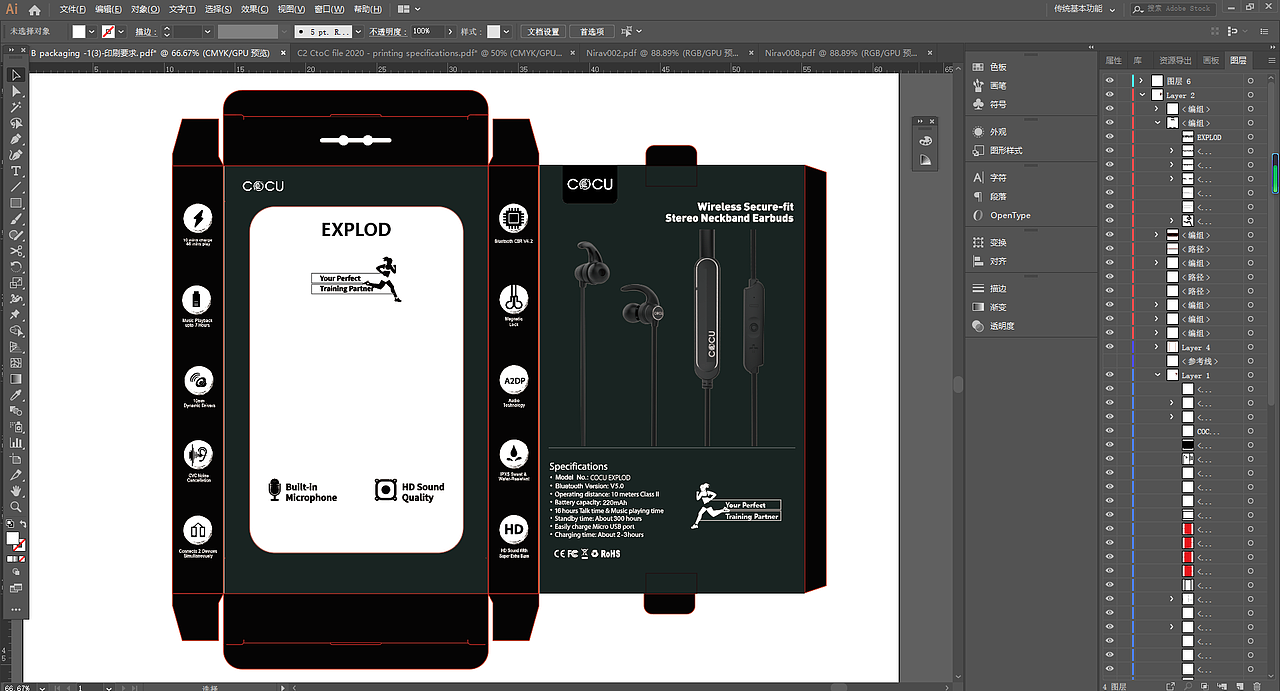This screenshot has width=1280, height=691.
Task: Click the target circle of 图层 6
Action: pos(1250,80)
